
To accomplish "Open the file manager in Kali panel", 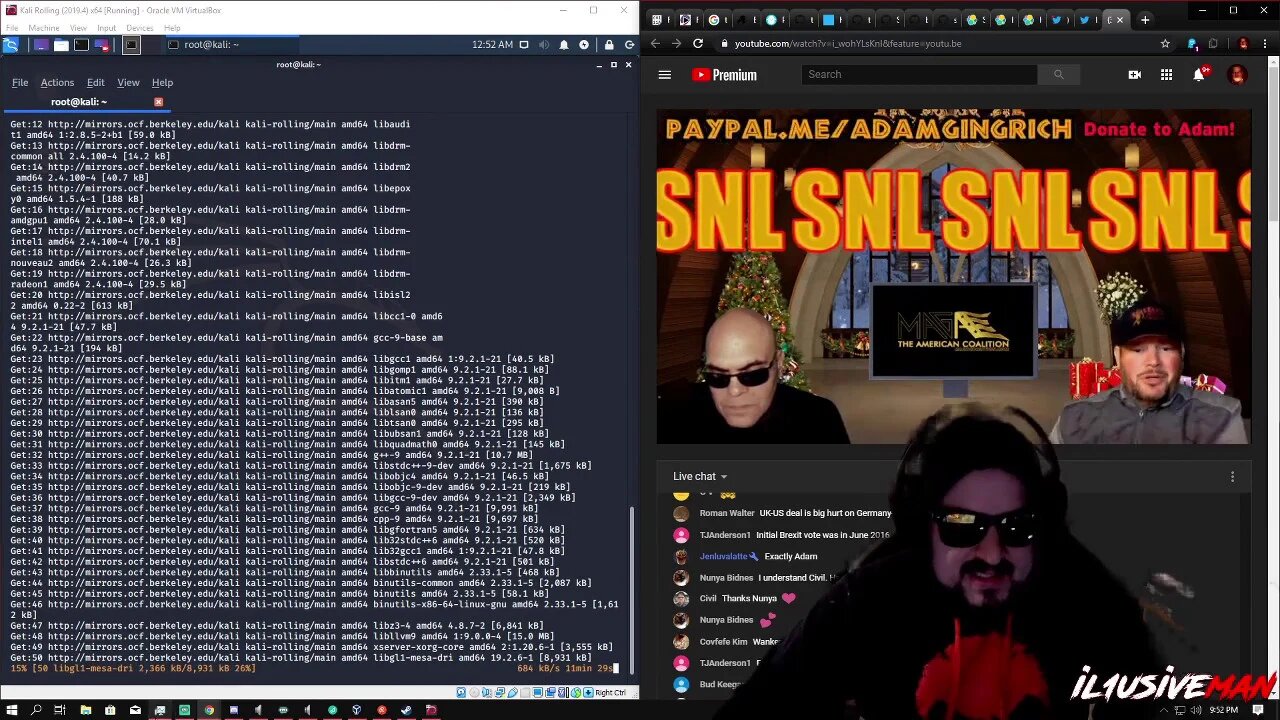I will coord(61,44).
